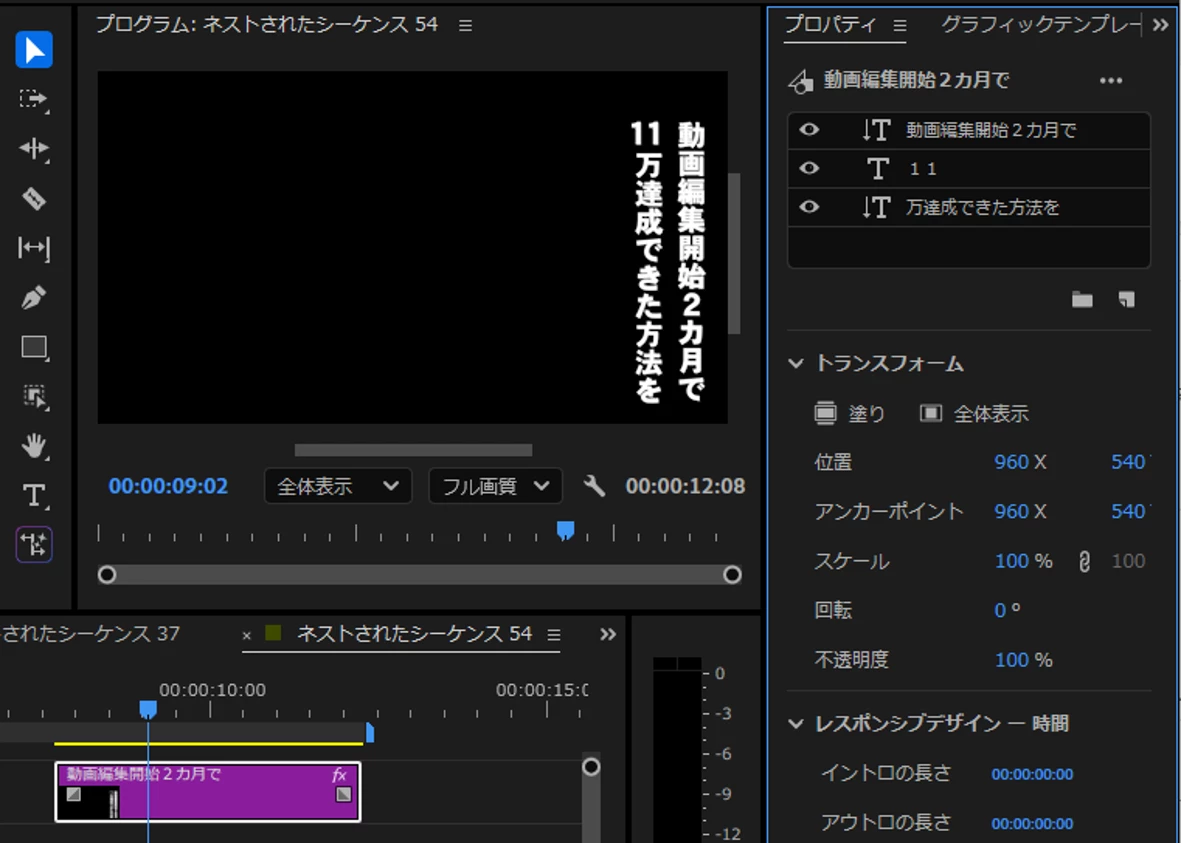
Task: Select the ネストされたシーケンス 54 timeline tab
Action: coord(414,634)
